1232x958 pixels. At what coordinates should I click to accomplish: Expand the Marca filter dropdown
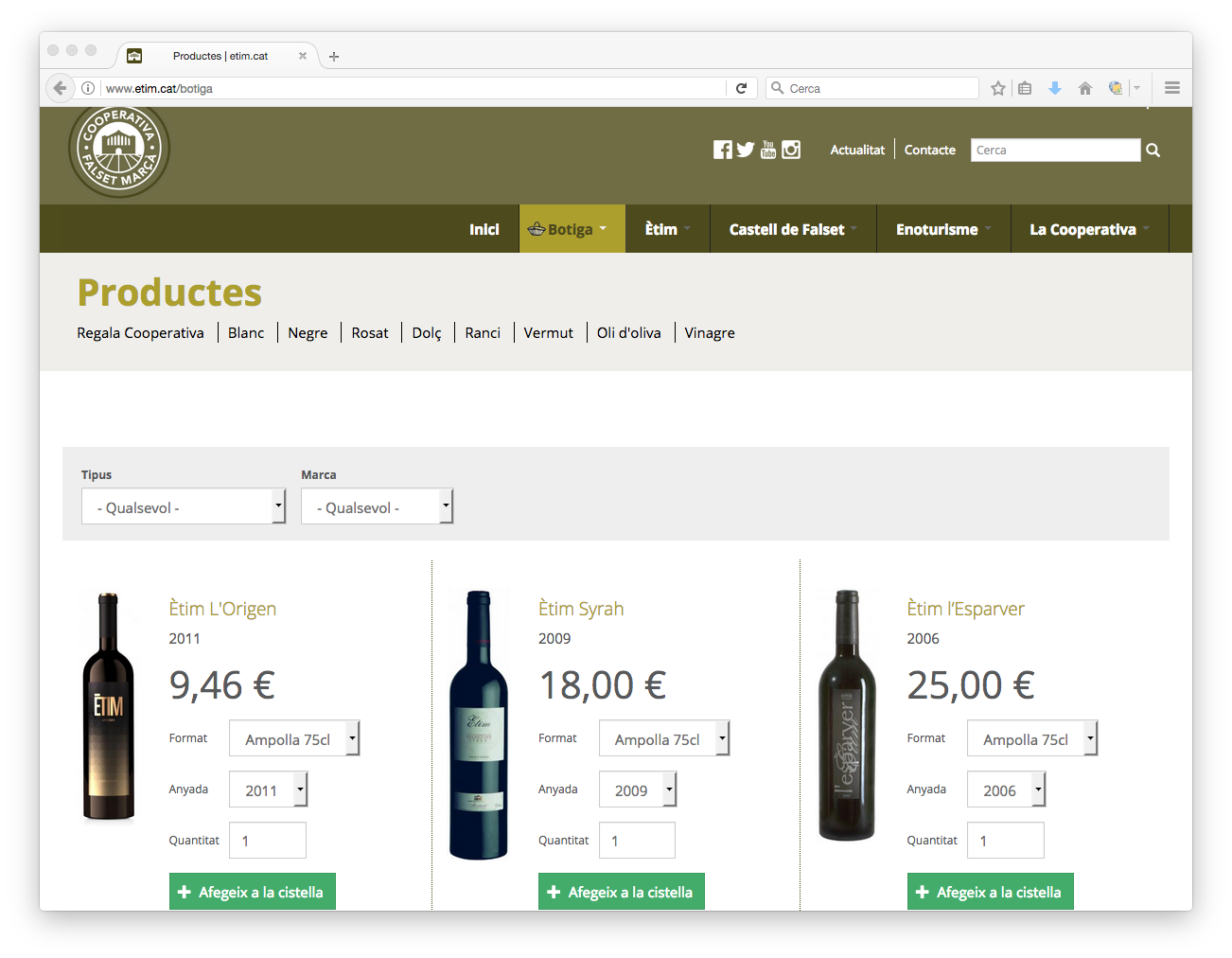(377, 506)
